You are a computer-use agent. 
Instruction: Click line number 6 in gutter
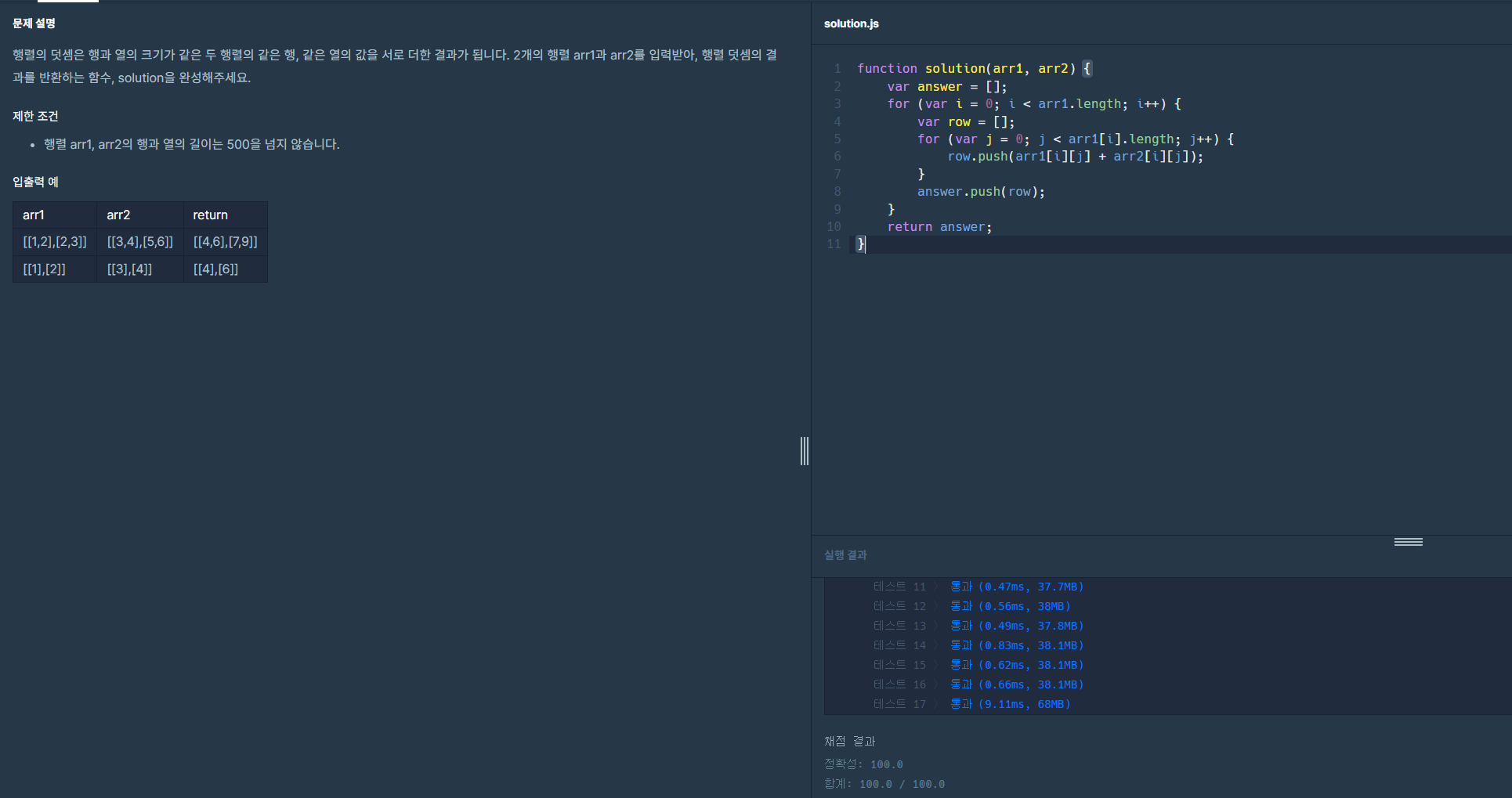tap(837, 157)
